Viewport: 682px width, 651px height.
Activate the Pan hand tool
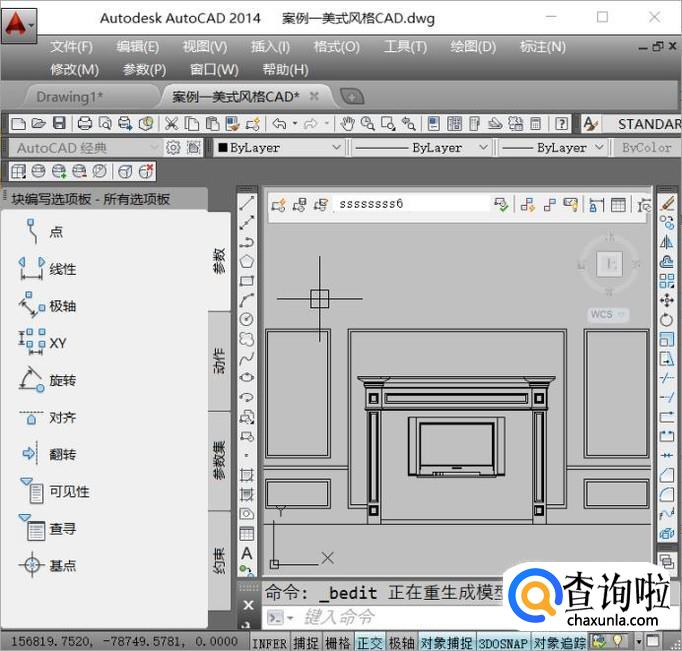tap(347, 123)
